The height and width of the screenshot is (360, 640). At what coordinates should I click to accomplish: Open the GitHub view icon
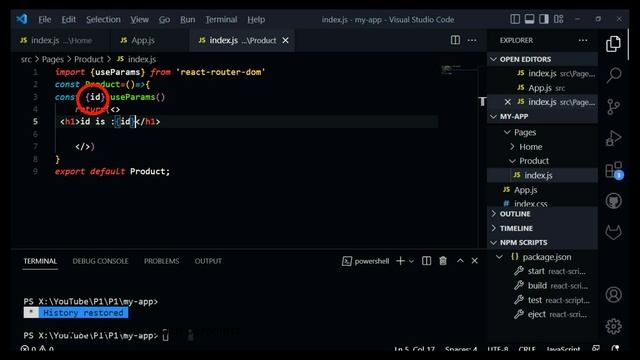[613, 201]
